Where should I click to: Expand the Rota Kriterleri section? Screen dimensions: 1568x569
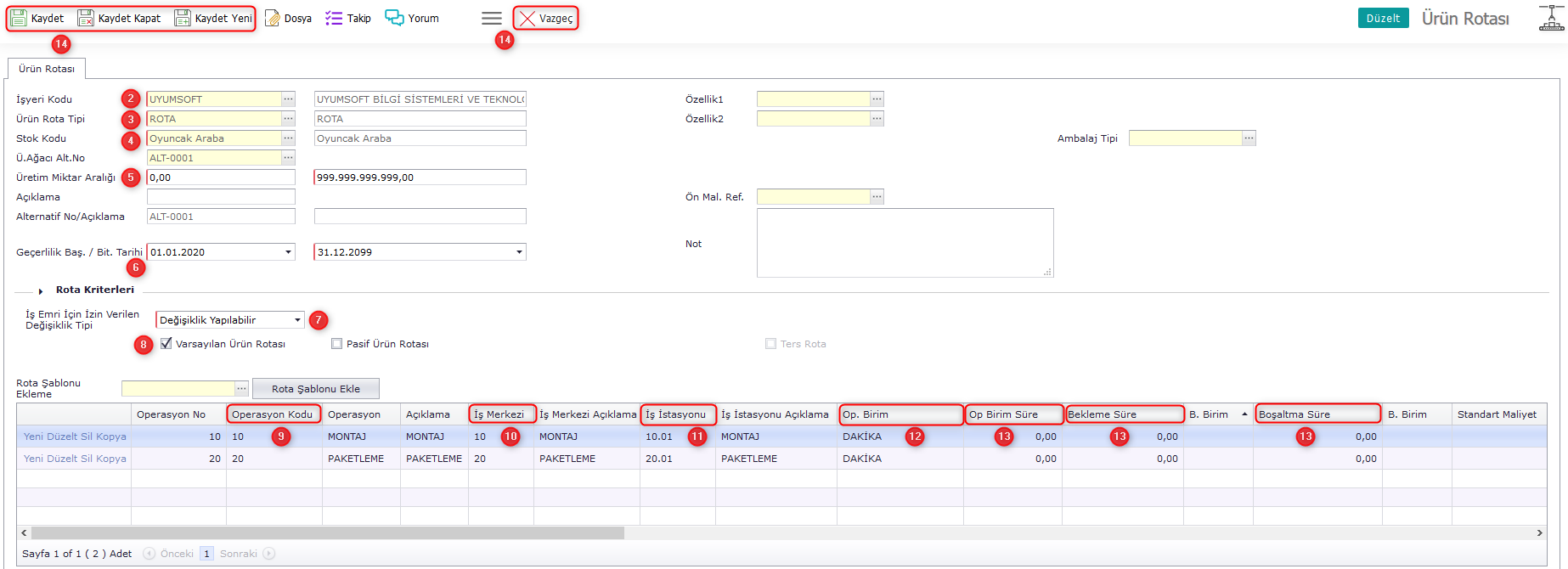[x=41, y=290]
